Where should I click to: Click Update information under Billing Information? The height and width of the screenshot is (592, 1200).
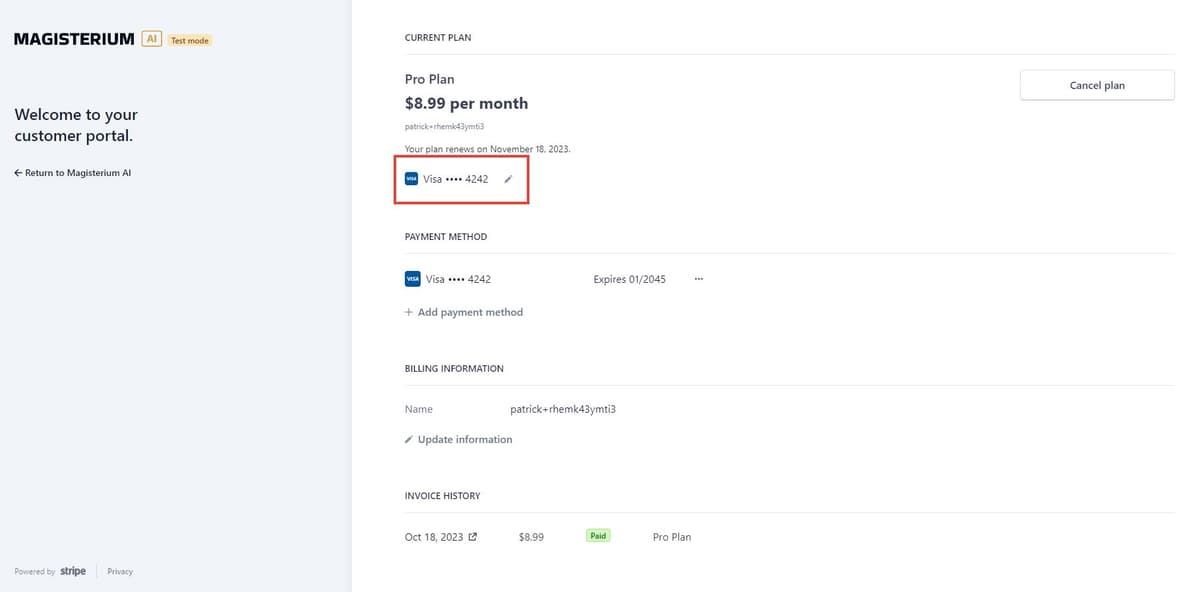pyautogui.click(x=464, y=439)
